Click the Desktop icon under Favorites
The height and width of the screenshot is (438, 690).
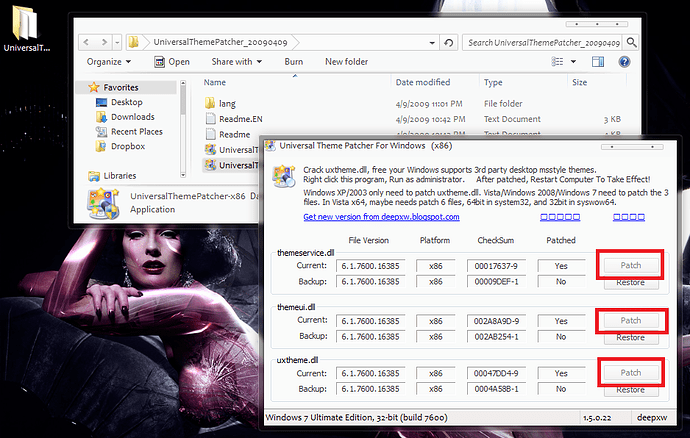[126, 102]
